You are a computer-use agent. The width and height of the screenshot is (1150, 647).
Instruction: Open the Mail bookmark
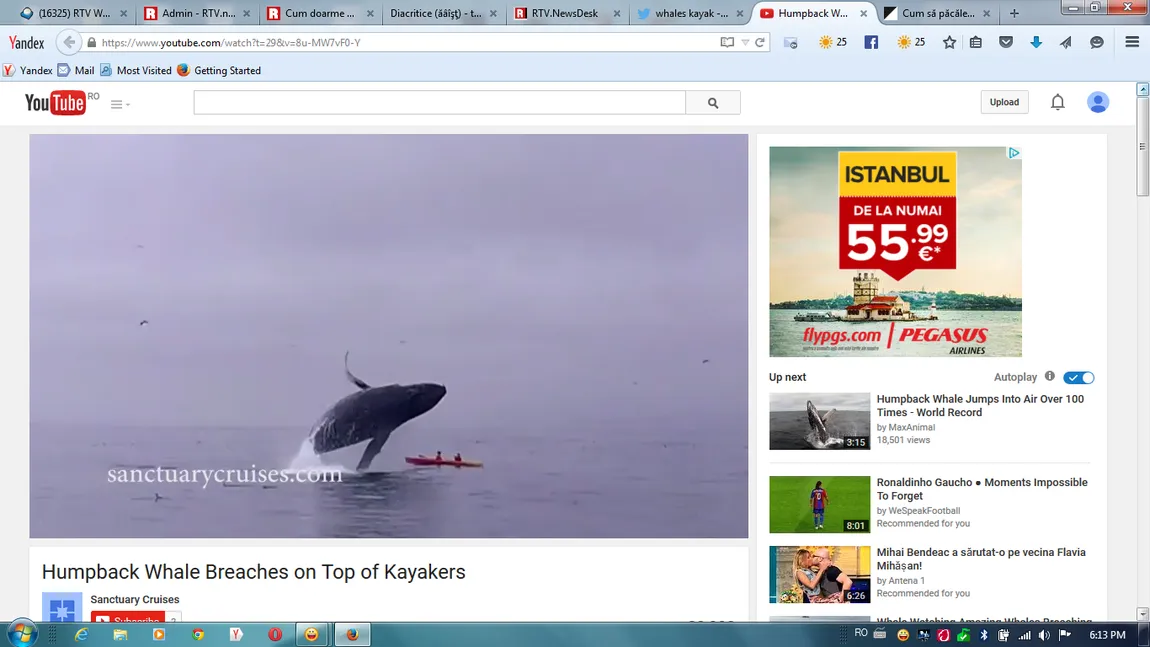76,70
